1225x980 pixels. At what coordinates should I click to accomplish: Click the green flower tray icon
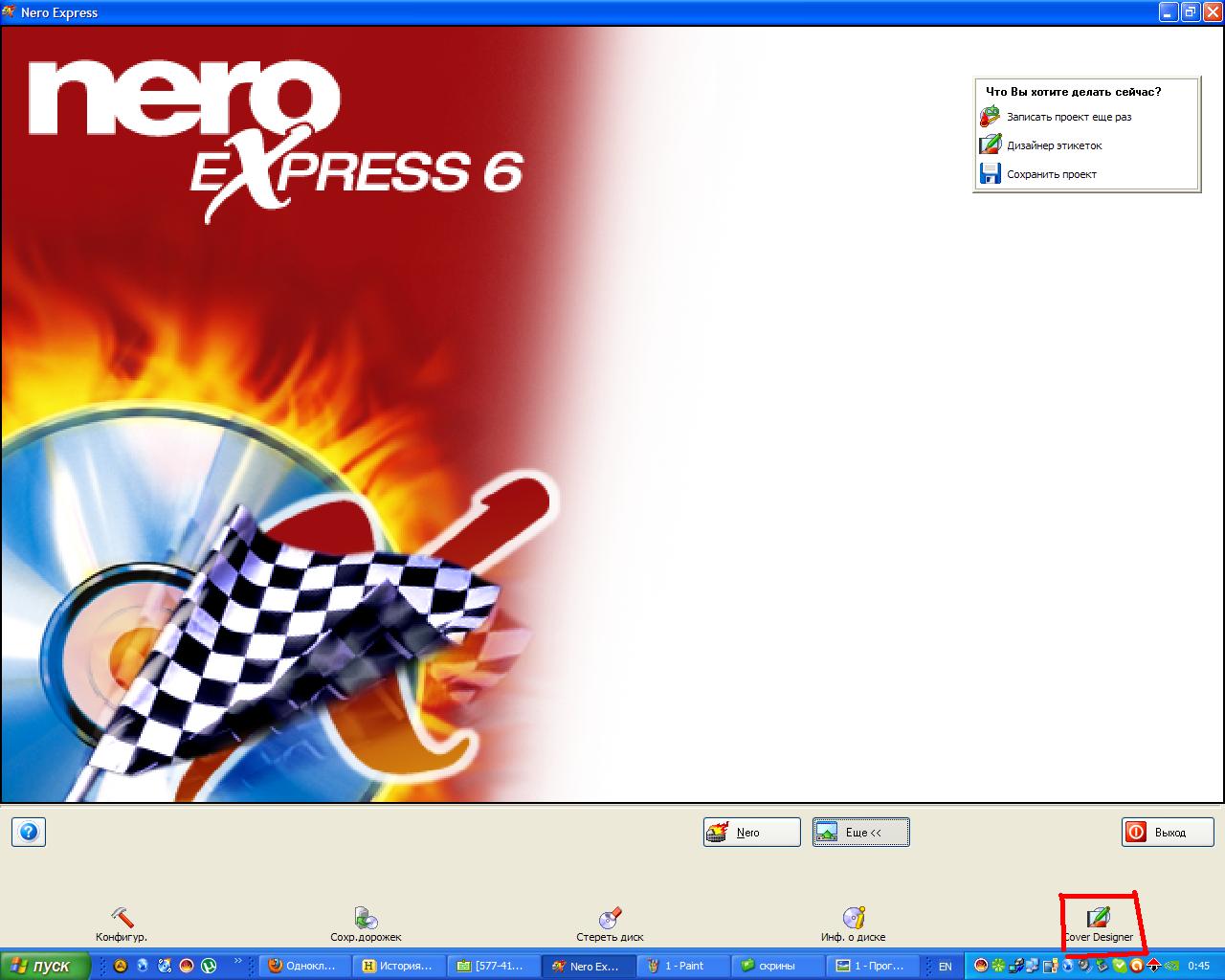click(999, 966)
